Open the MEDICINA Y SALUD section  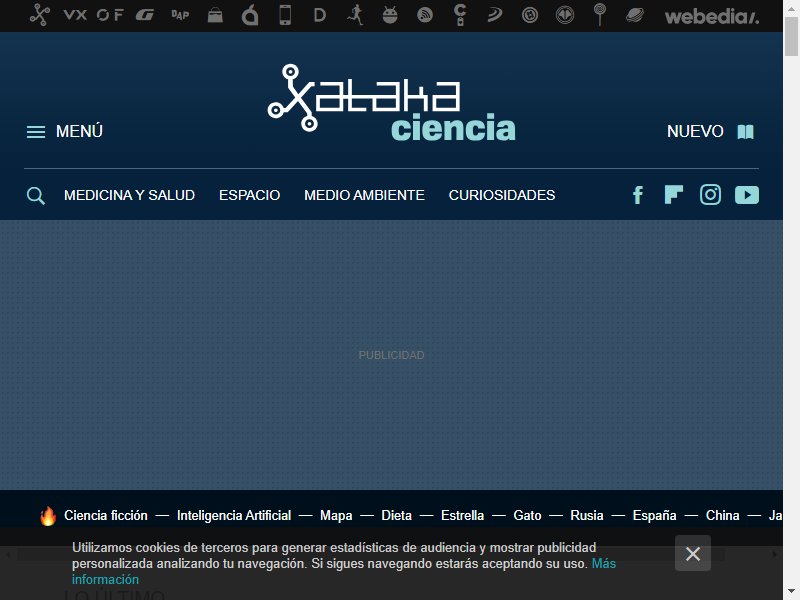pyautogui.click(x=130, y=195)
